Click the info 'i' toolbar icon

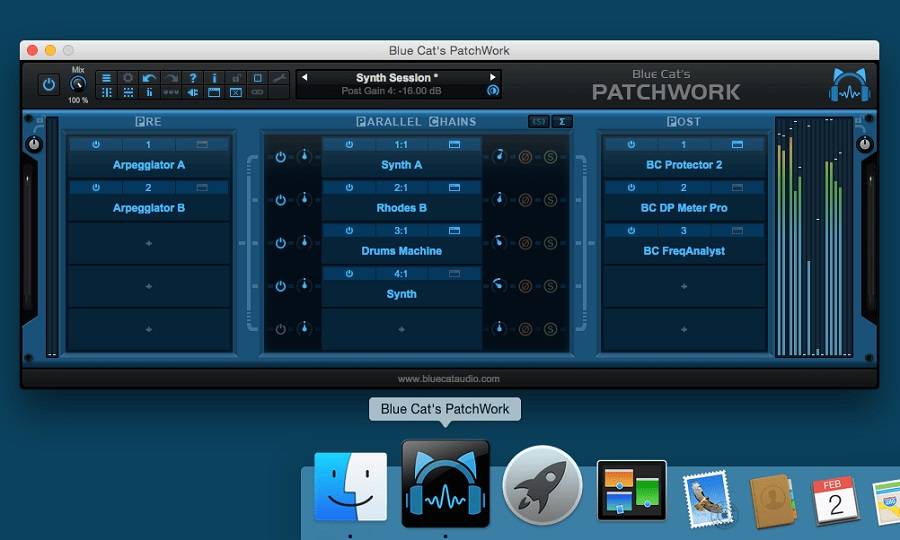point(214,78)
